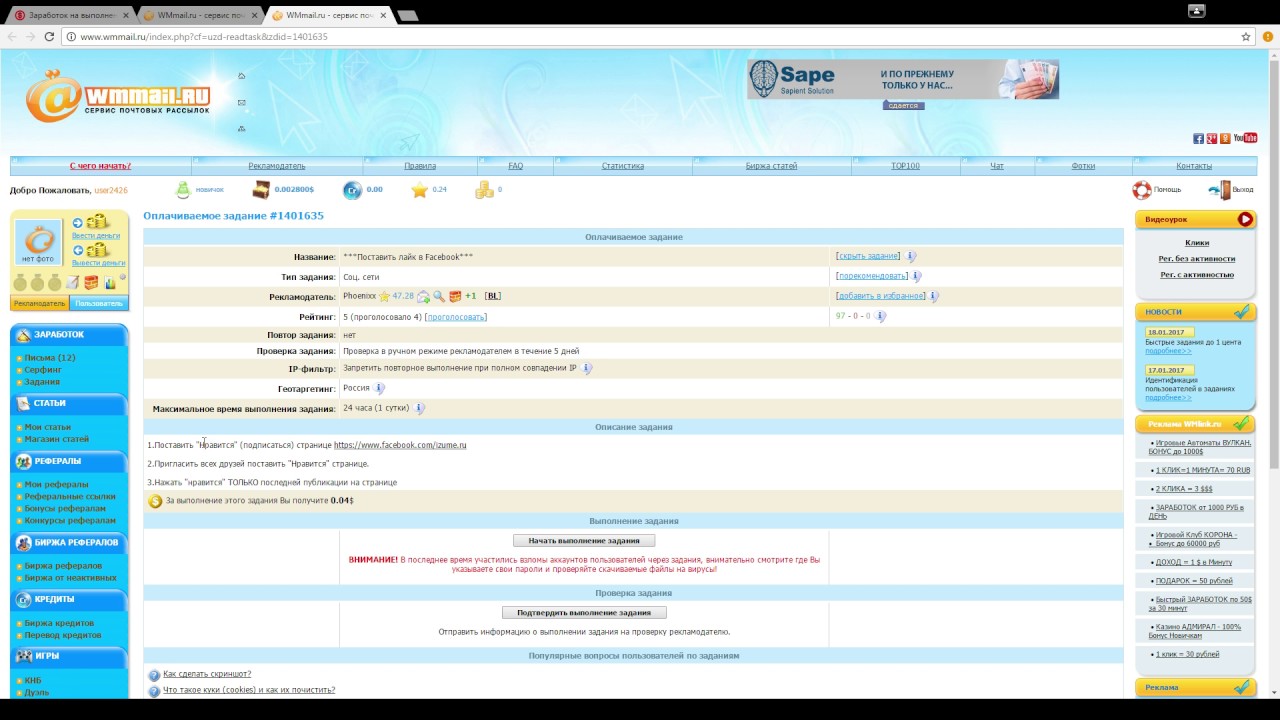Click the browser address bar URL field
Screen dimensions: 1280x720
click(x=640, y=37)
